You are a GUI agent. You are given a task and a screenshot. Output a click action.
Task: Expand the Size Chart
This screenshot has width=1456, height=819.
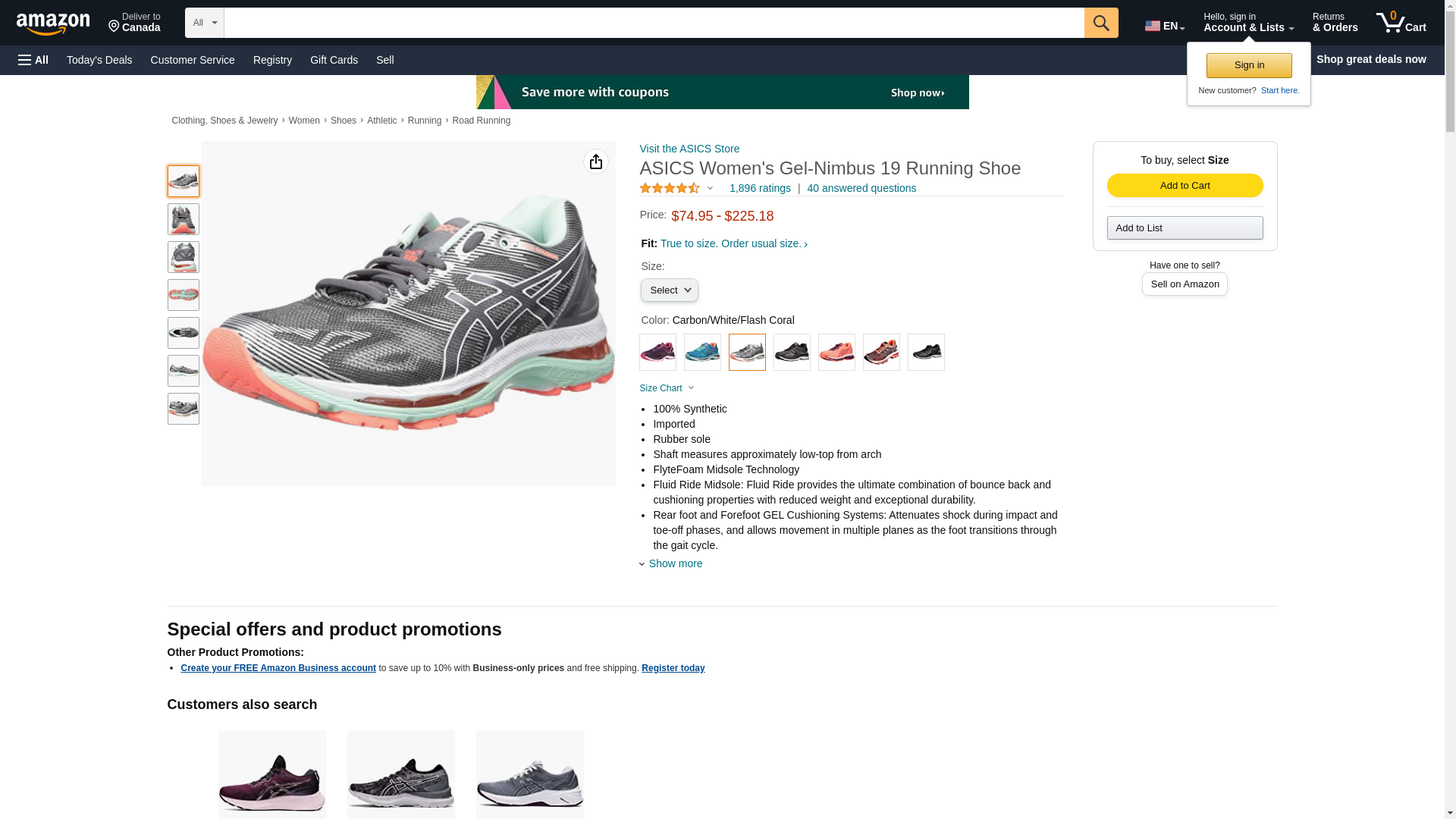(x=666, y=388)
